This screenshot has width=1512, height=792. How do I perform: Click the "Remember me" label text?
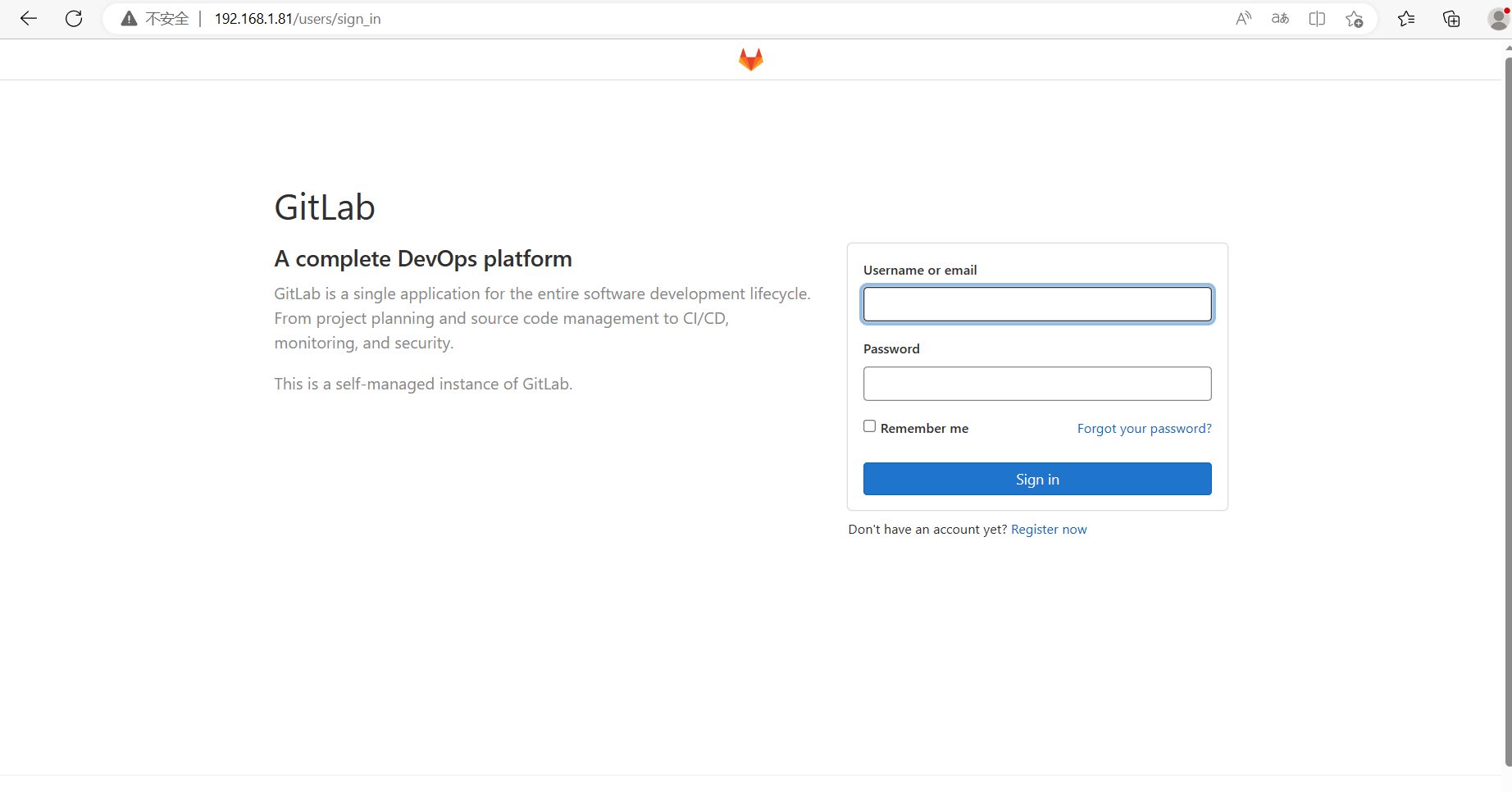pyautogui.click(x=924, y=429)
